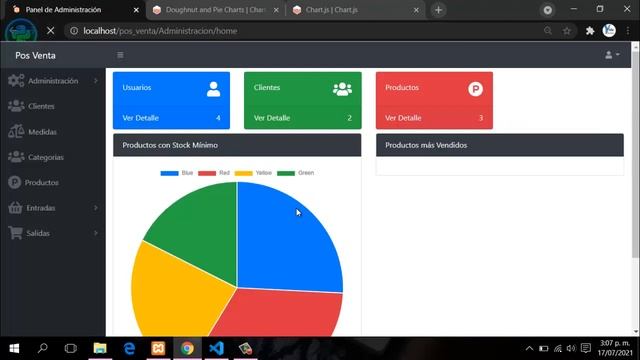The image size is (640, 360).
Task: Open Clientes from the sidebar
Action: click(x=41, y=106)
